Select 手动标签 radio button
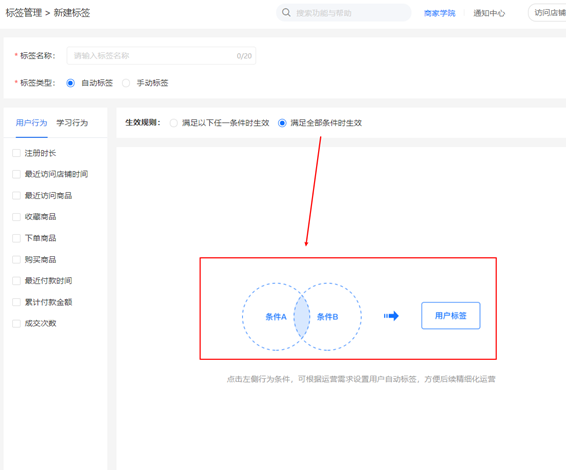566x470 pixels. click(x=126, y=83)
